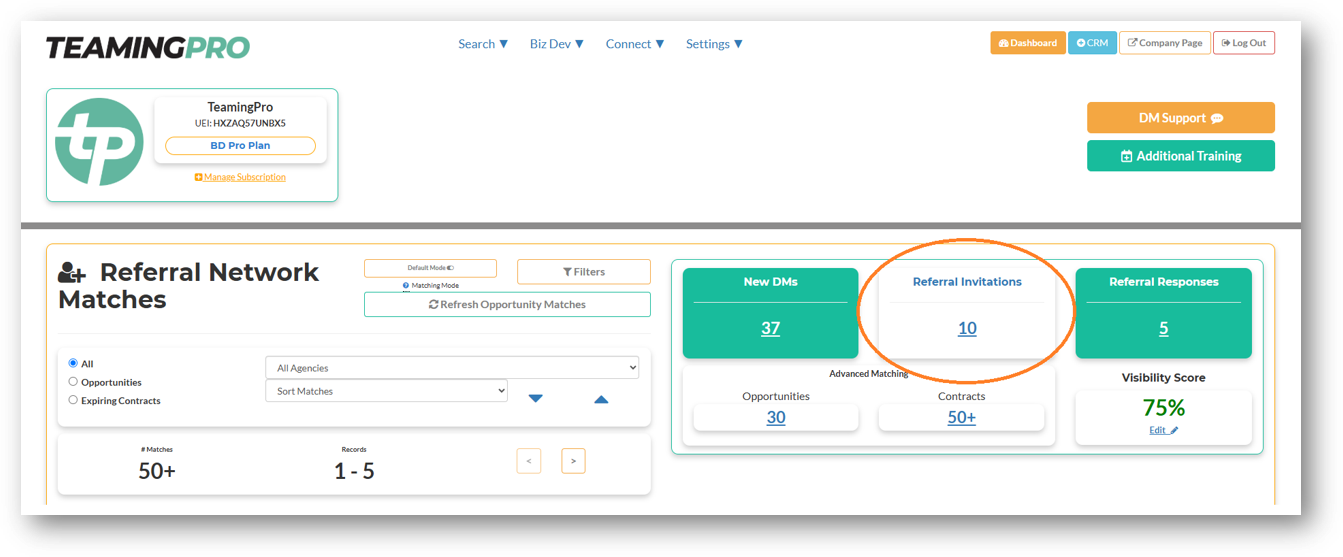
Task: Click the Matching Mode help icon
Action: pyautogui.click(x=406, y=286)
